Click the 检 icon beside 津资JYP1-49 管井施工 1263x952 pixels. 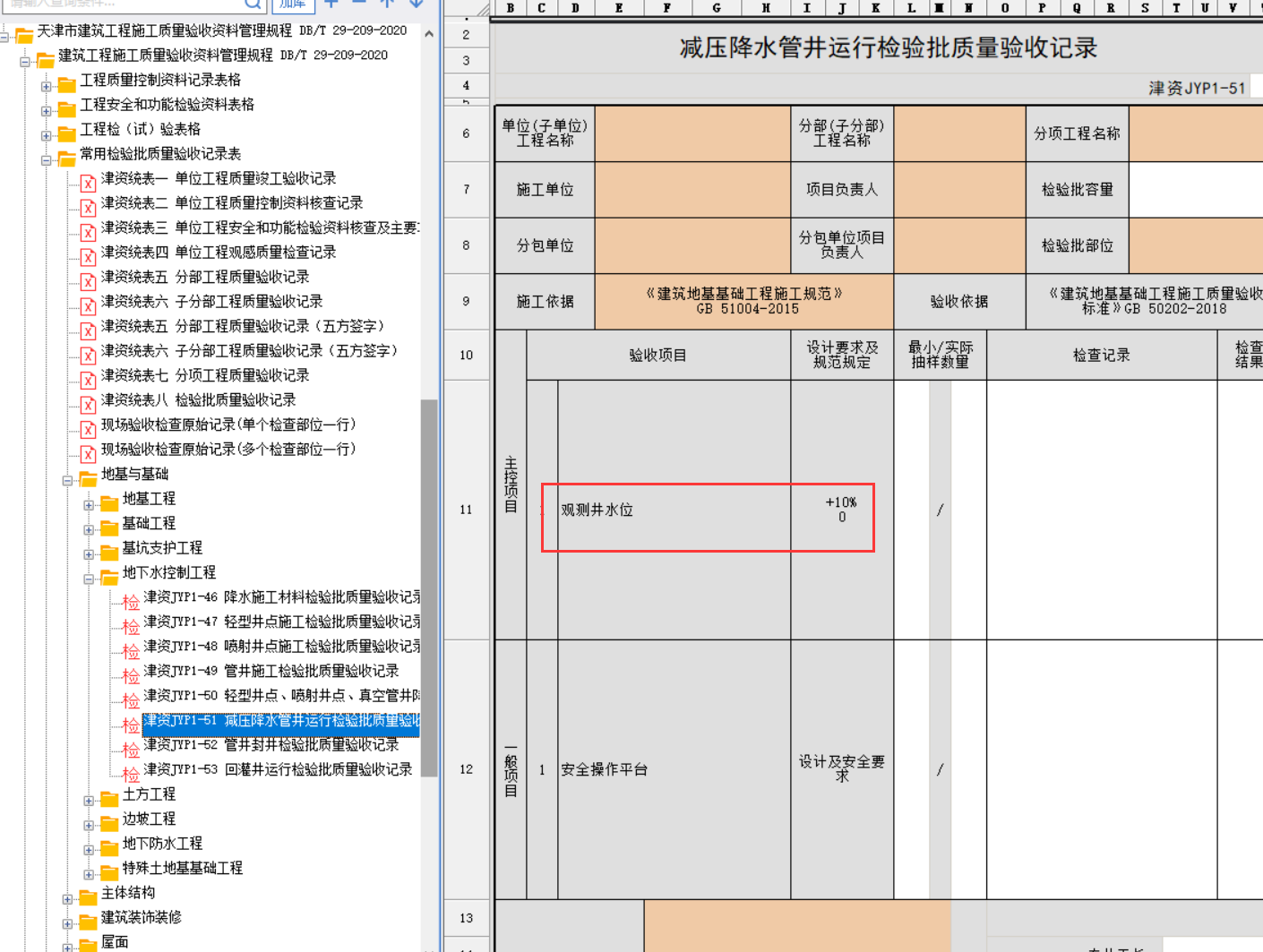click(131, 675)
